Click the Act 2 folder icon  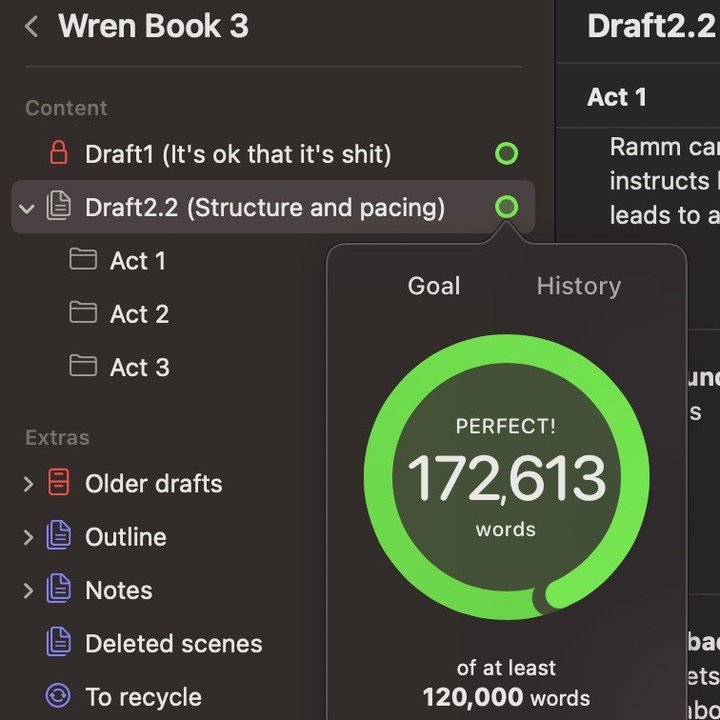coord(83,312)
